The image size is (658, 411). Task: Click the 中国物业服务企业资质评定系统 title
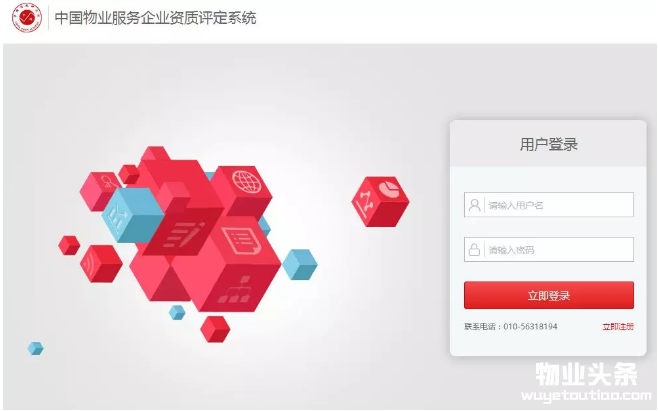click(155, 18)
